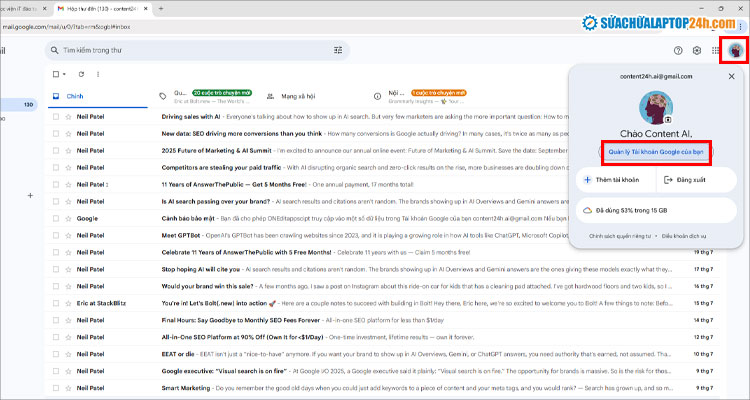Star the 'EEAT or die' email

coord(68,354)
